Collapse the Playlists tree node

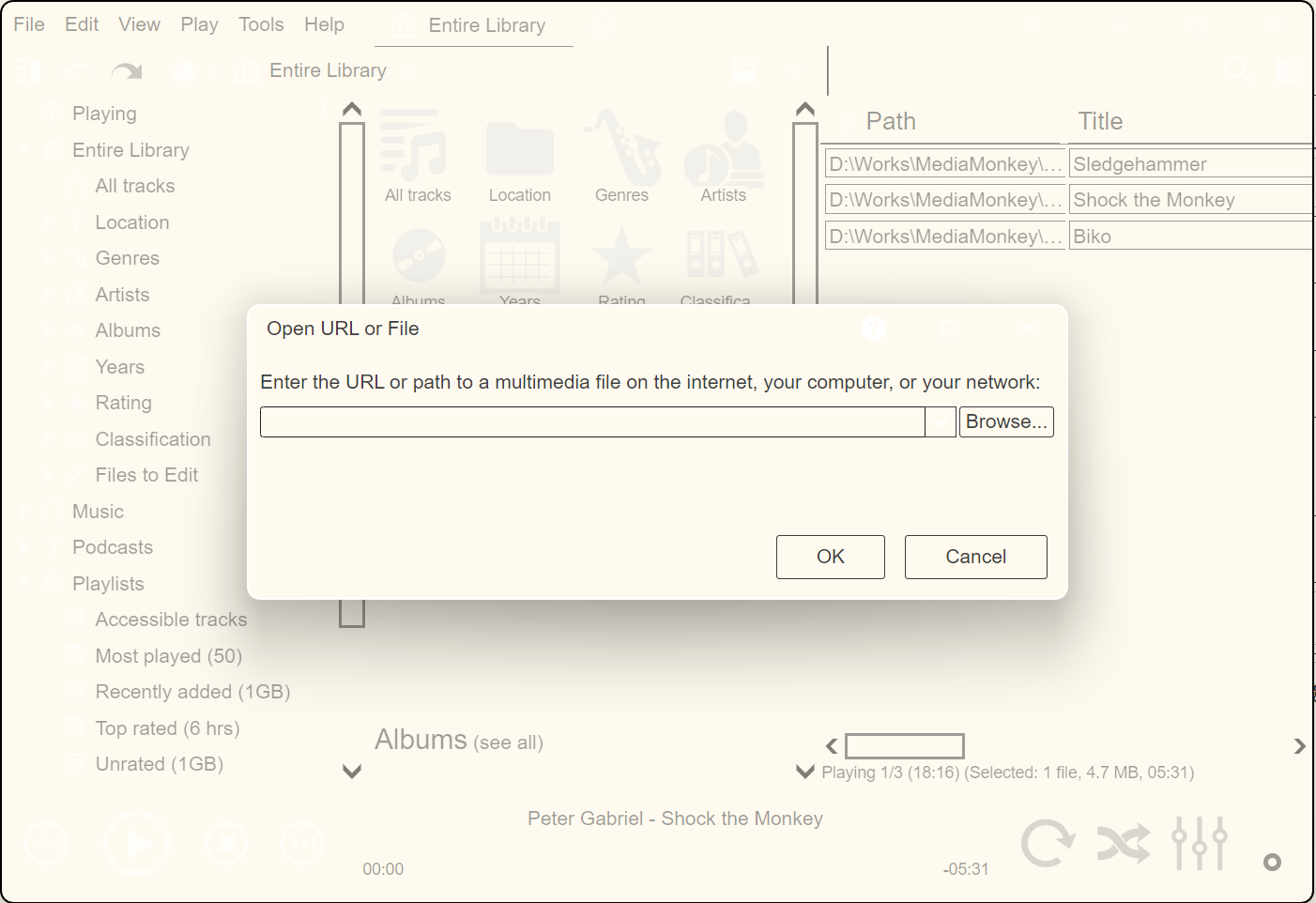point(25,584)
